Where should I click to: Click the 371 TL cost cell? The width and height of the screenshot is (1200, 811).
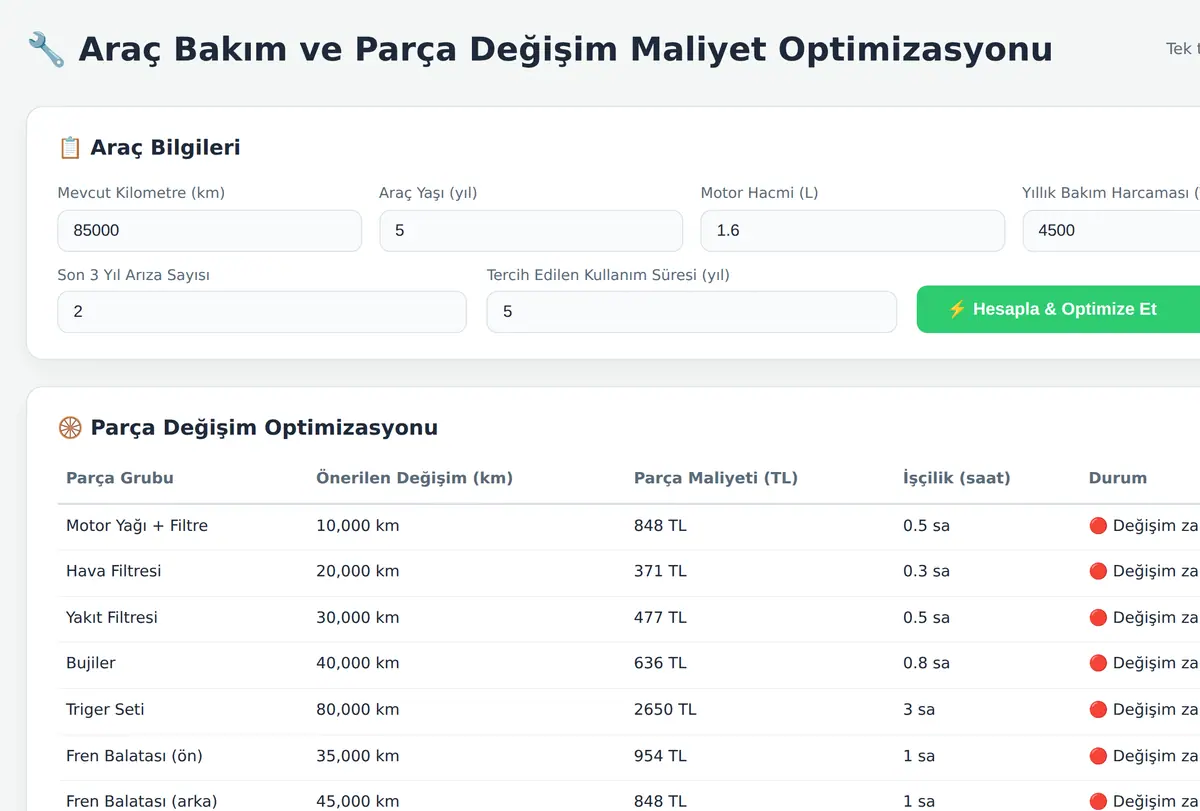(x=660, y=572)
